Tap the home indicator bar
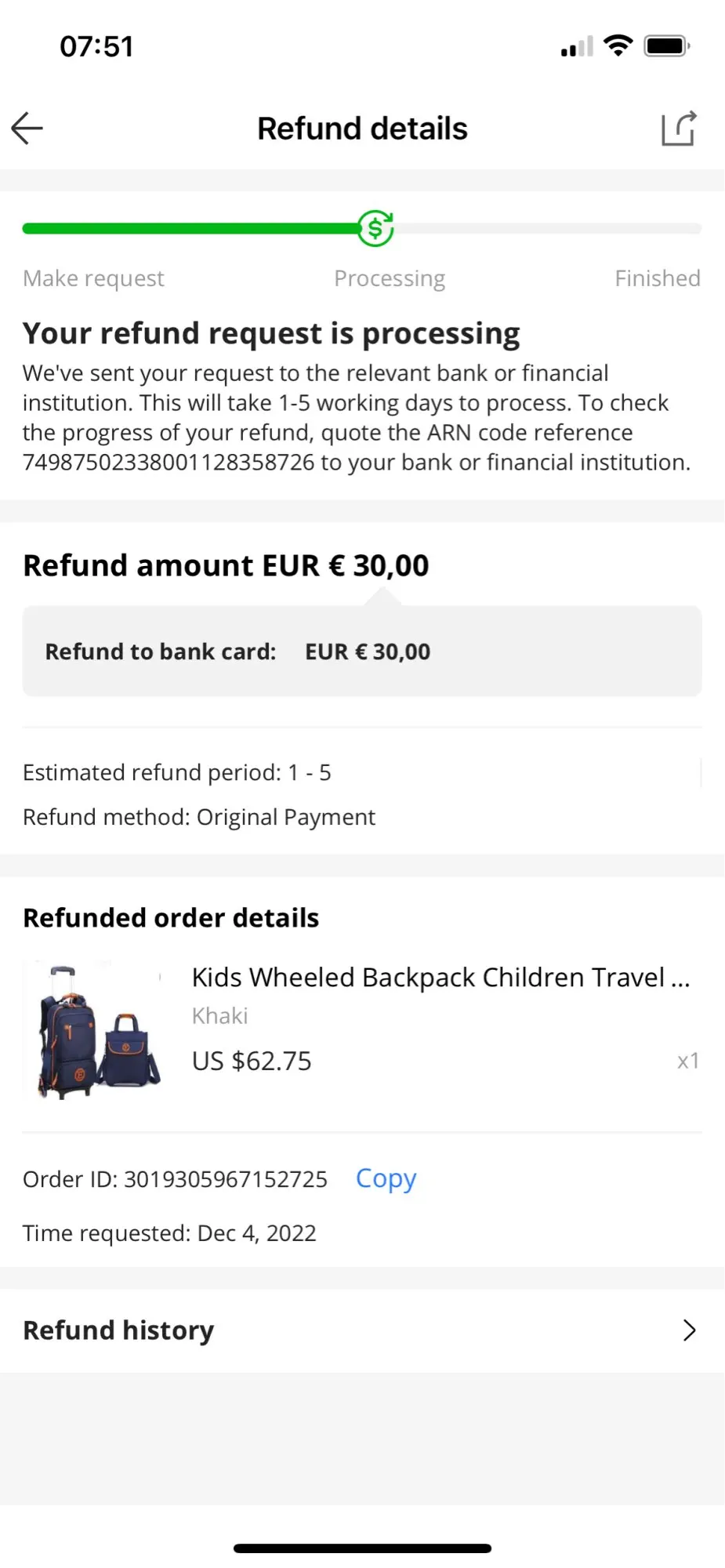This screenshot has width=725, height=1568. pos(362,1548)
